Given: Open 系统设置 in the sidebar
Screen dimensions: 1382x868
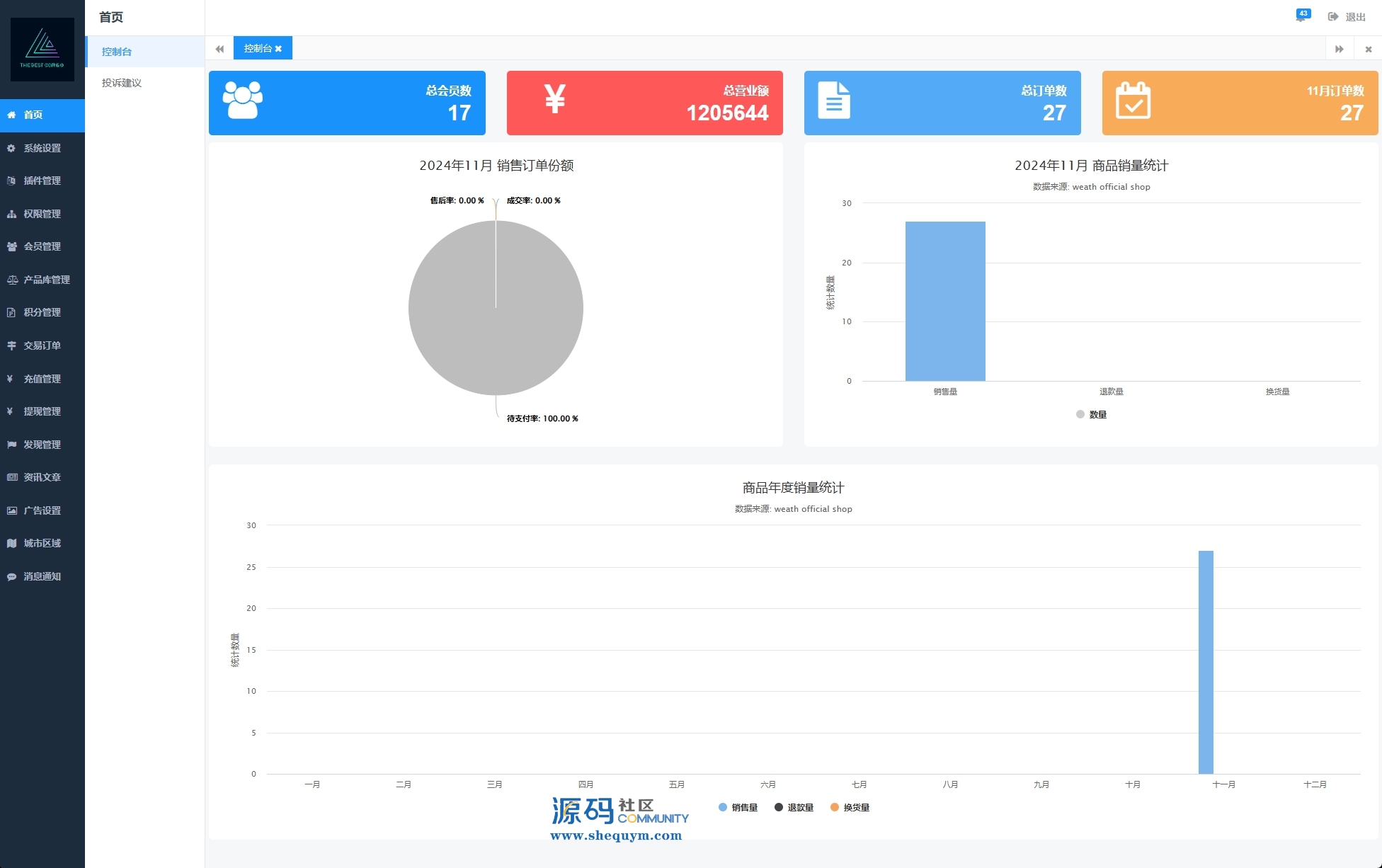Looking at the screenshot, I should (x=42, y=148).
